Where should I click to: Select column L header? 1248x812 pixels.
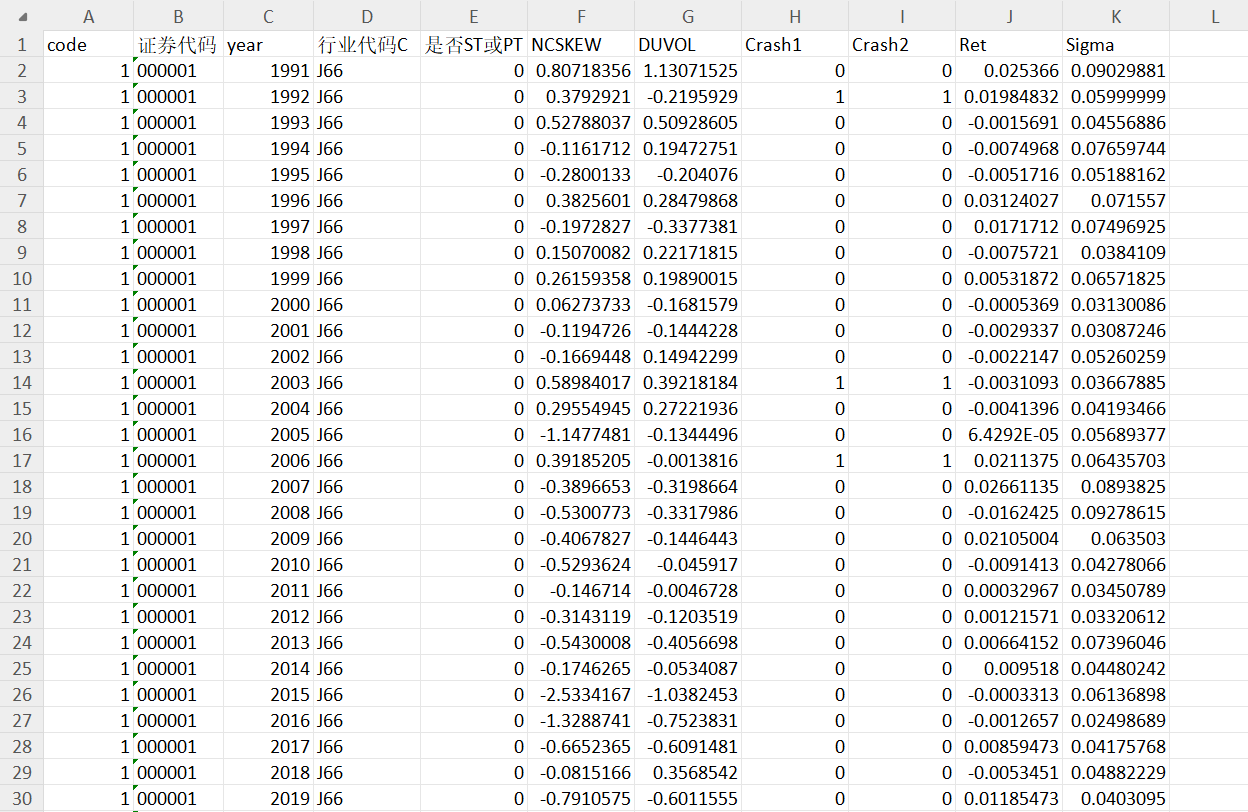[1214, 16]
